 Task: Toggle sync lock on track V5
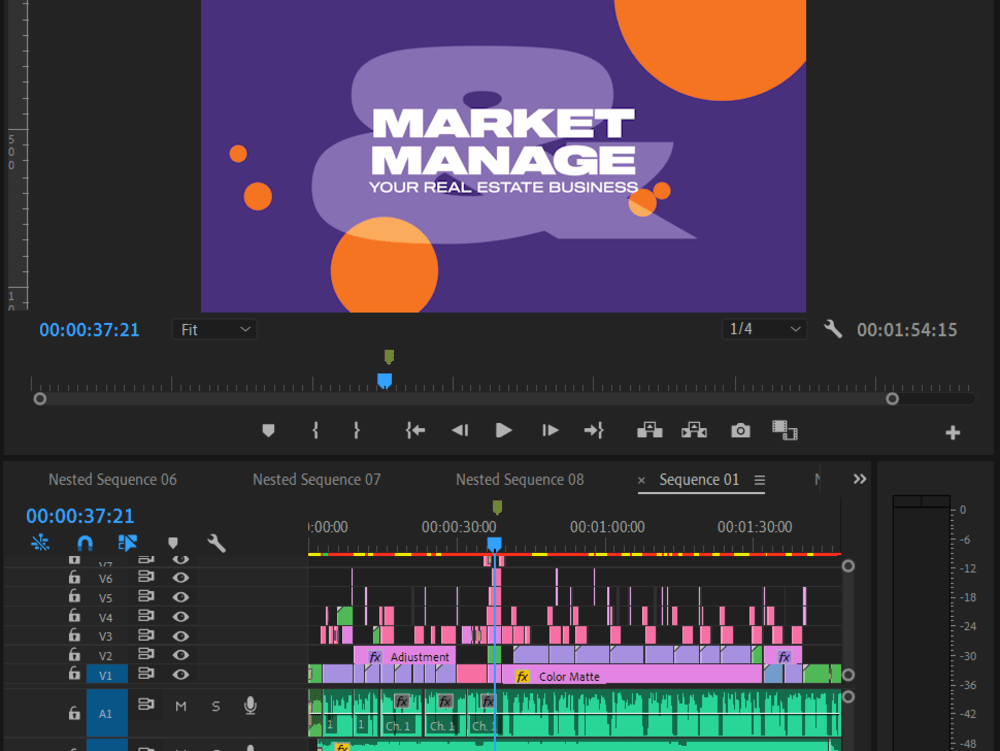(146, 596)
